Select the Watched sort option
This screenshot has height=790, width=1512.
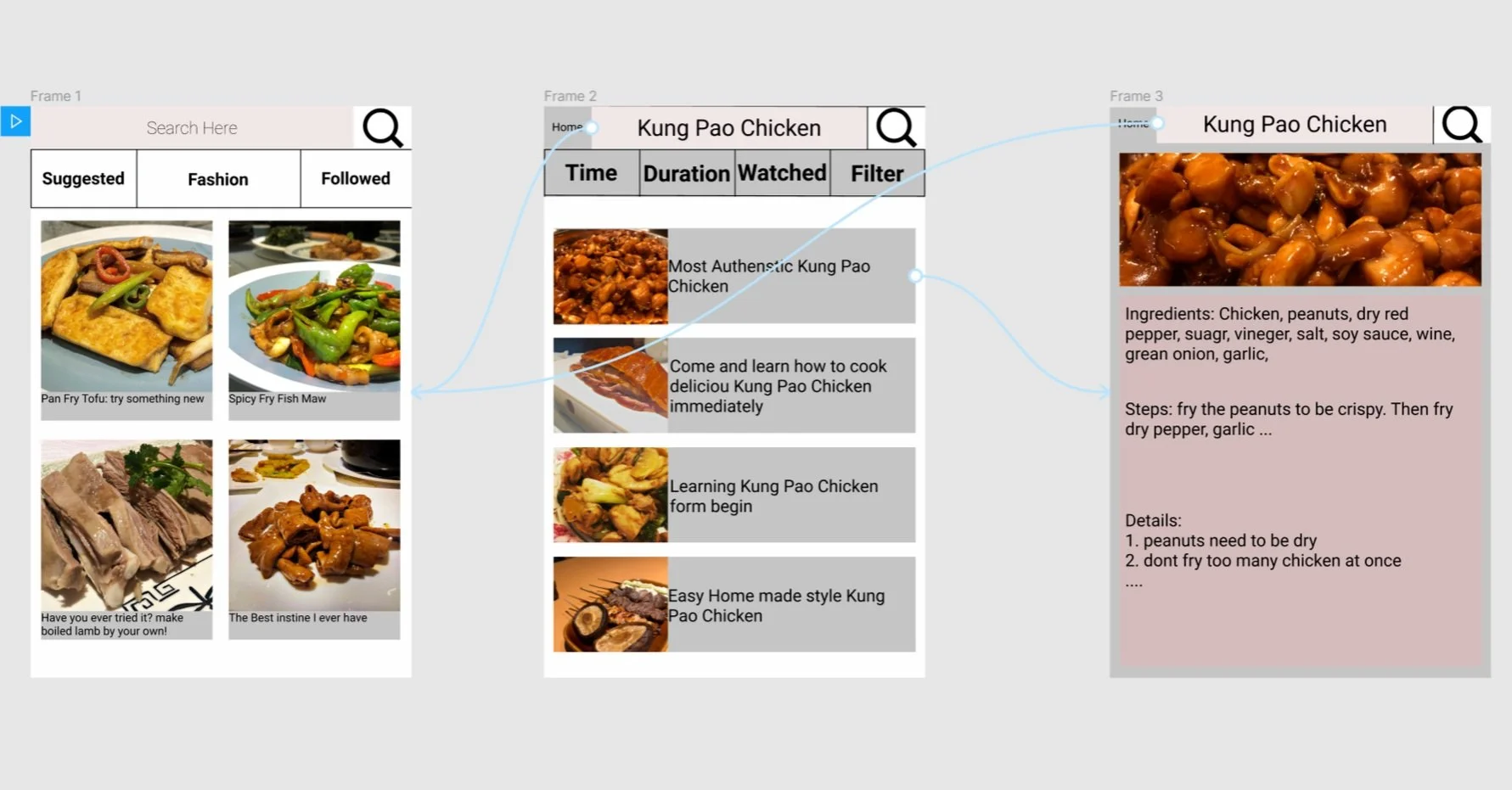(x=782, y=173)
